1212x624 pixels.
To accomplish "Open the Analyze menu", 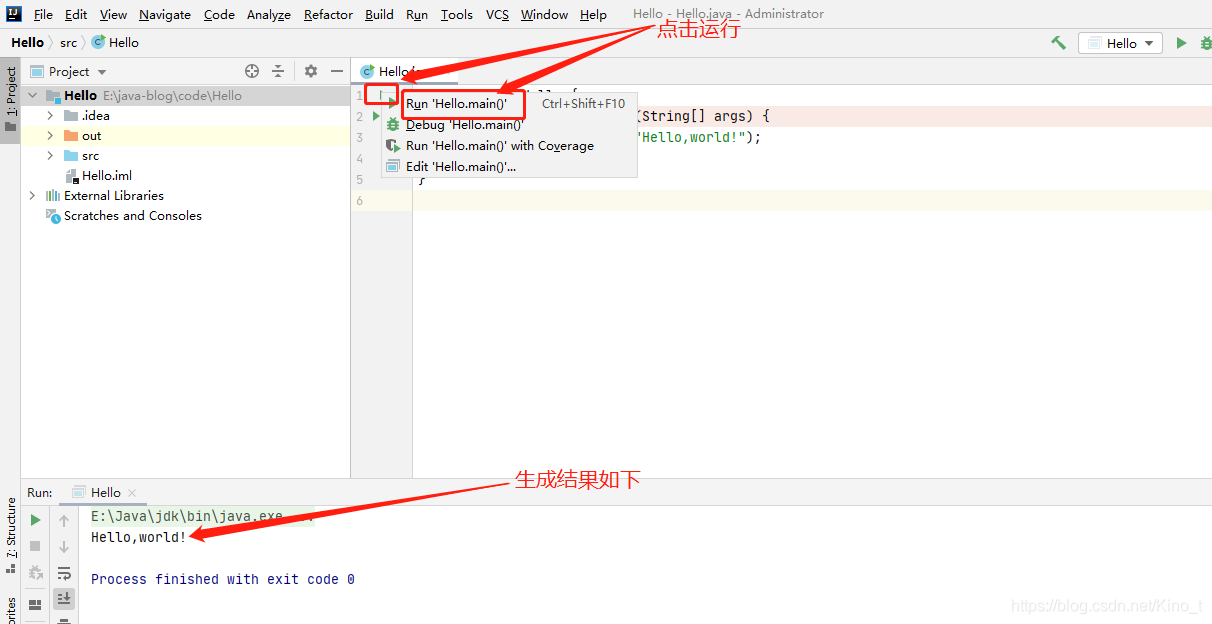I will pyautogui.click(x=269, y=15).
